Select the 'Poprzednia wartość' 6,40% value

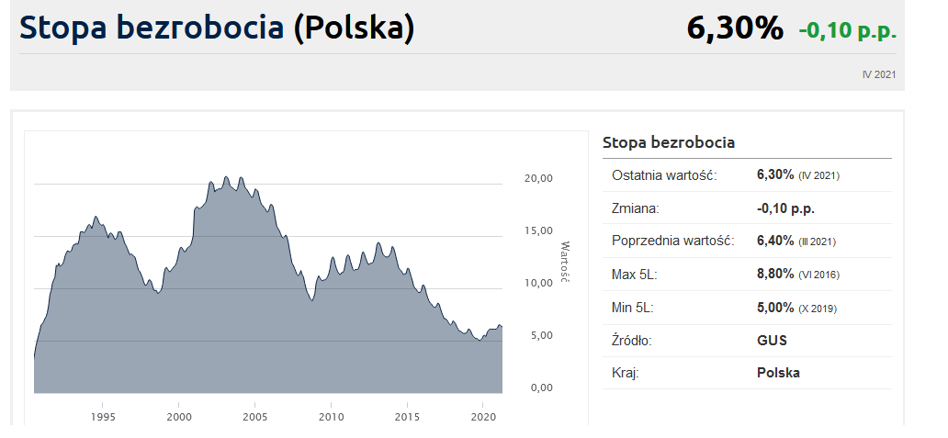776,241
